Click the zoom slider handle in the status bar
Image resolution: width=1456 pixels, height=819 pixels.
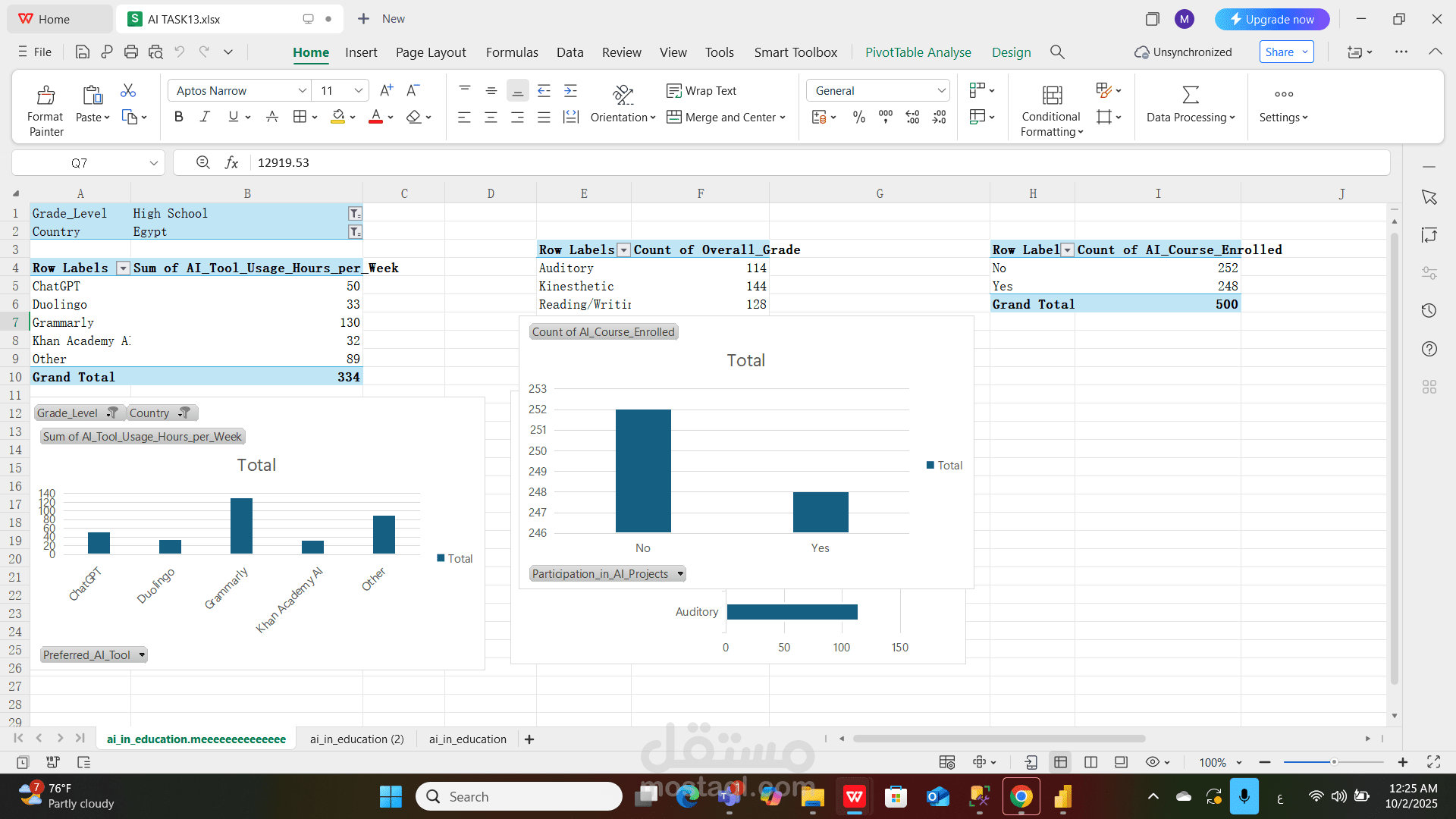1334,762
